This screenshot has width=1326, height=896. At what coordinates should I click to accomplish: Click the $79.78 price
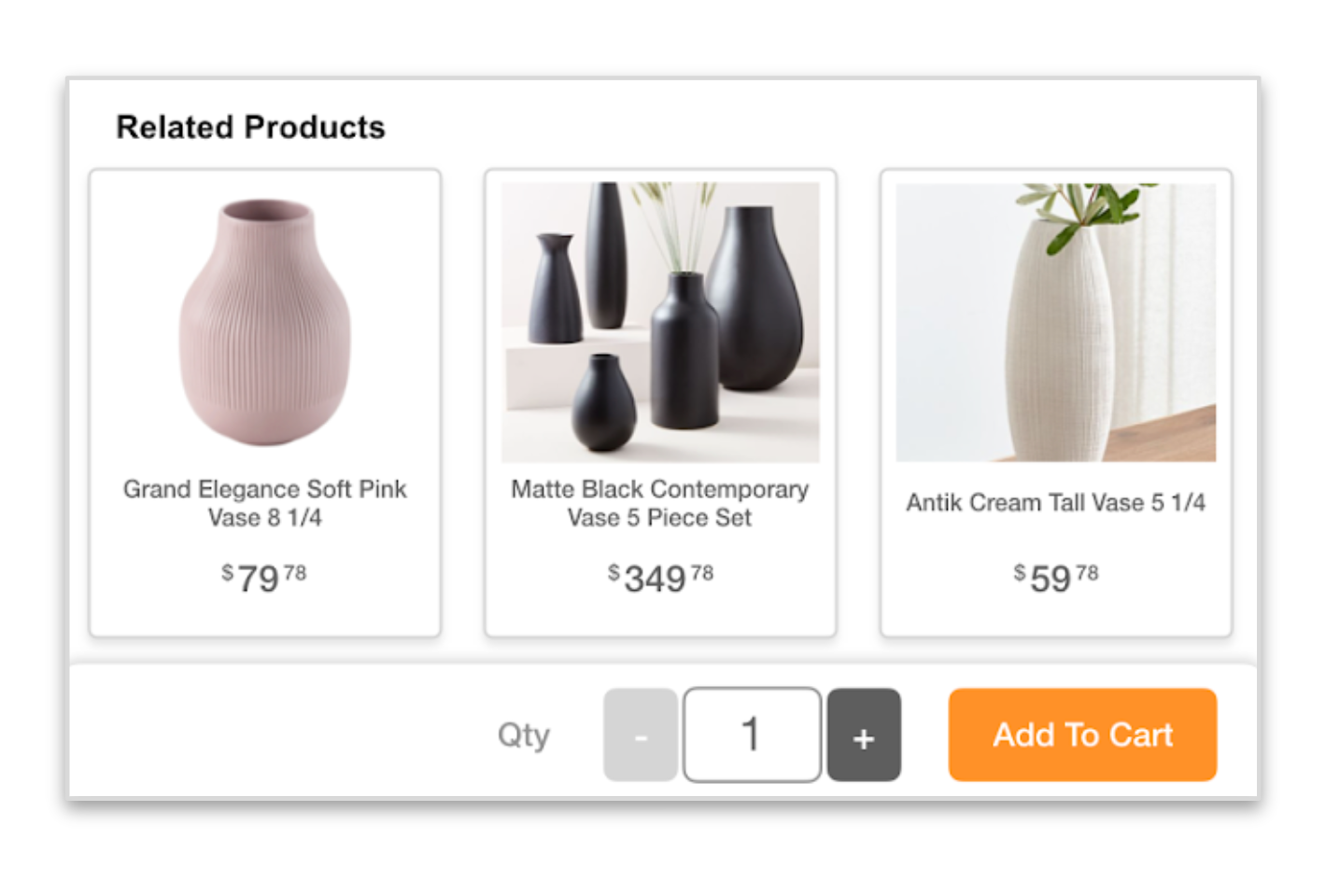click(264, 578)
